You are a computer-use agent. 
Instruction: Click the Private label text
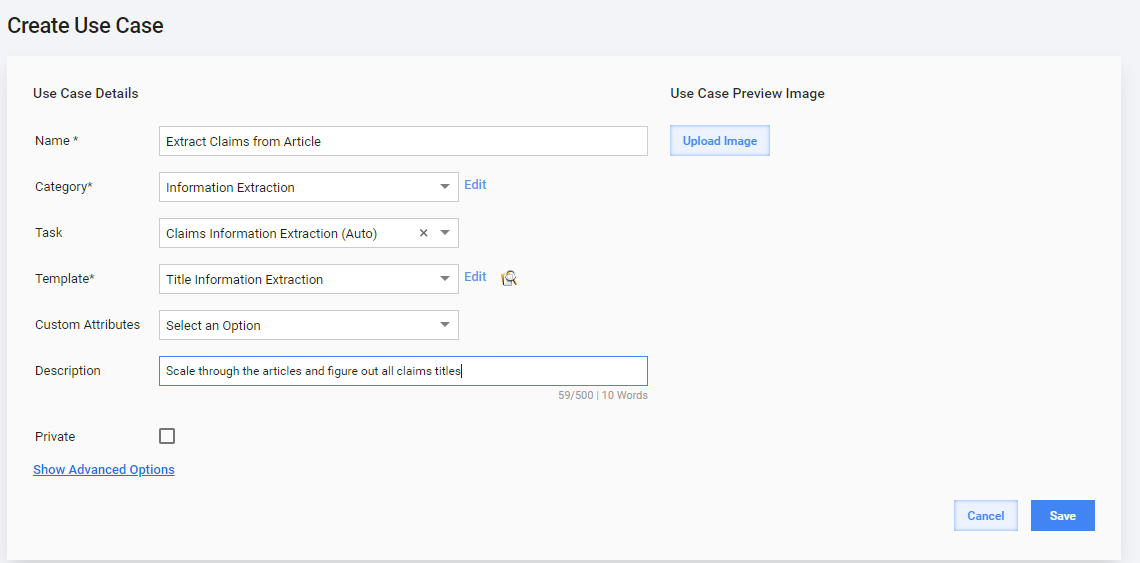pyautogui.click(x=55, y=437)
